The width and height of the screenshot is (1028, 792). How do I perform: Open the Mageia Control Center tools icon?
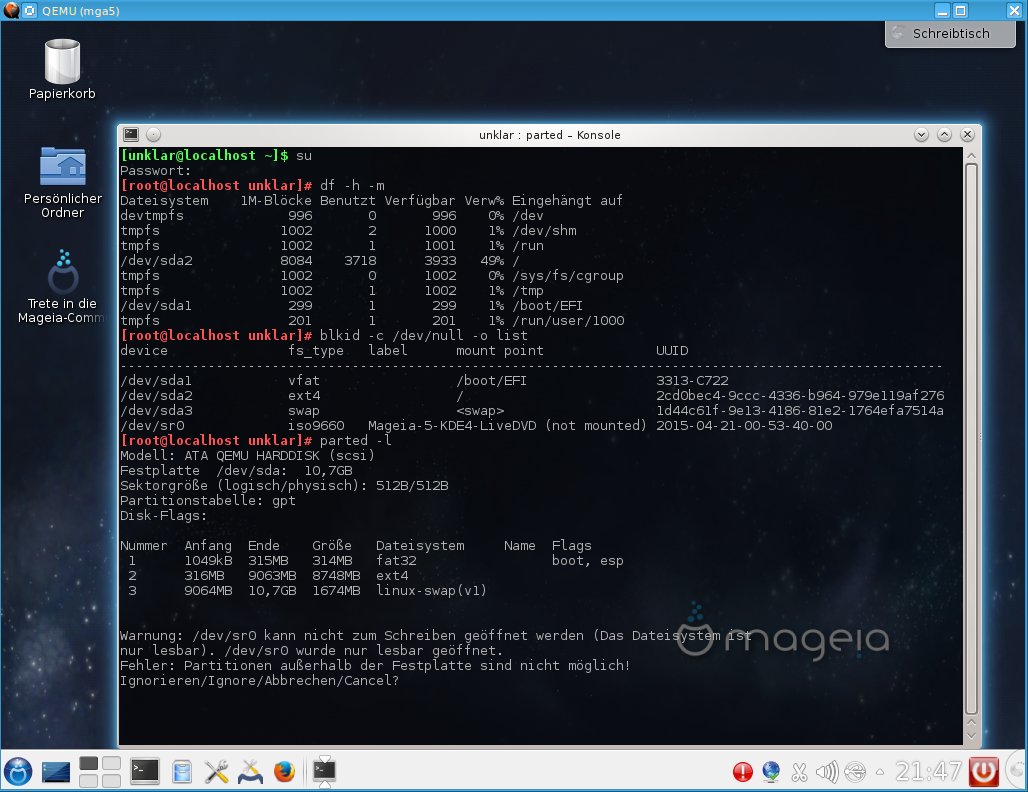pyautogui.click(x=216, y=771)
